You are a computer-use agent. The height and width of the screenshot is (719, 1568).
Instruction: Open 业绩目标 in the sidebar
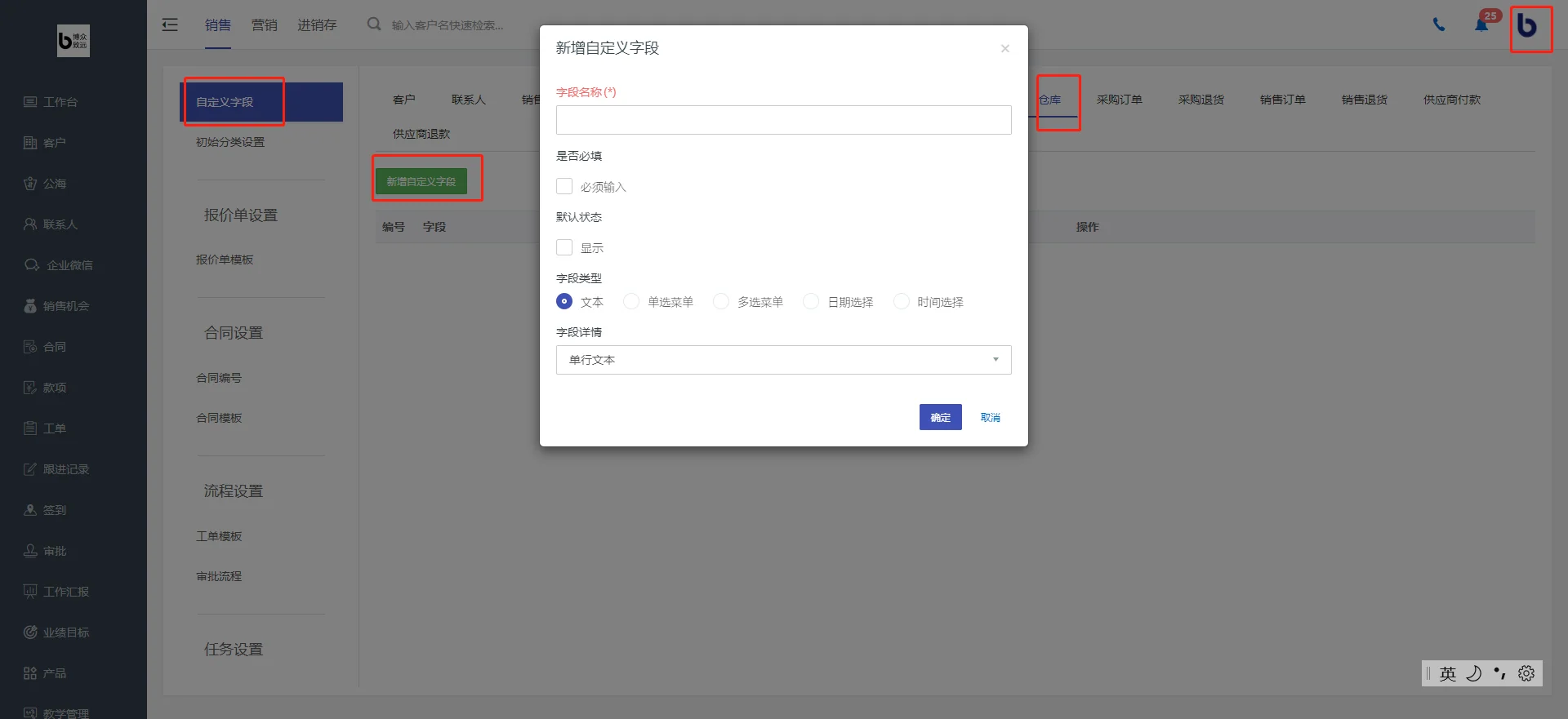click(x=56, y=632)
